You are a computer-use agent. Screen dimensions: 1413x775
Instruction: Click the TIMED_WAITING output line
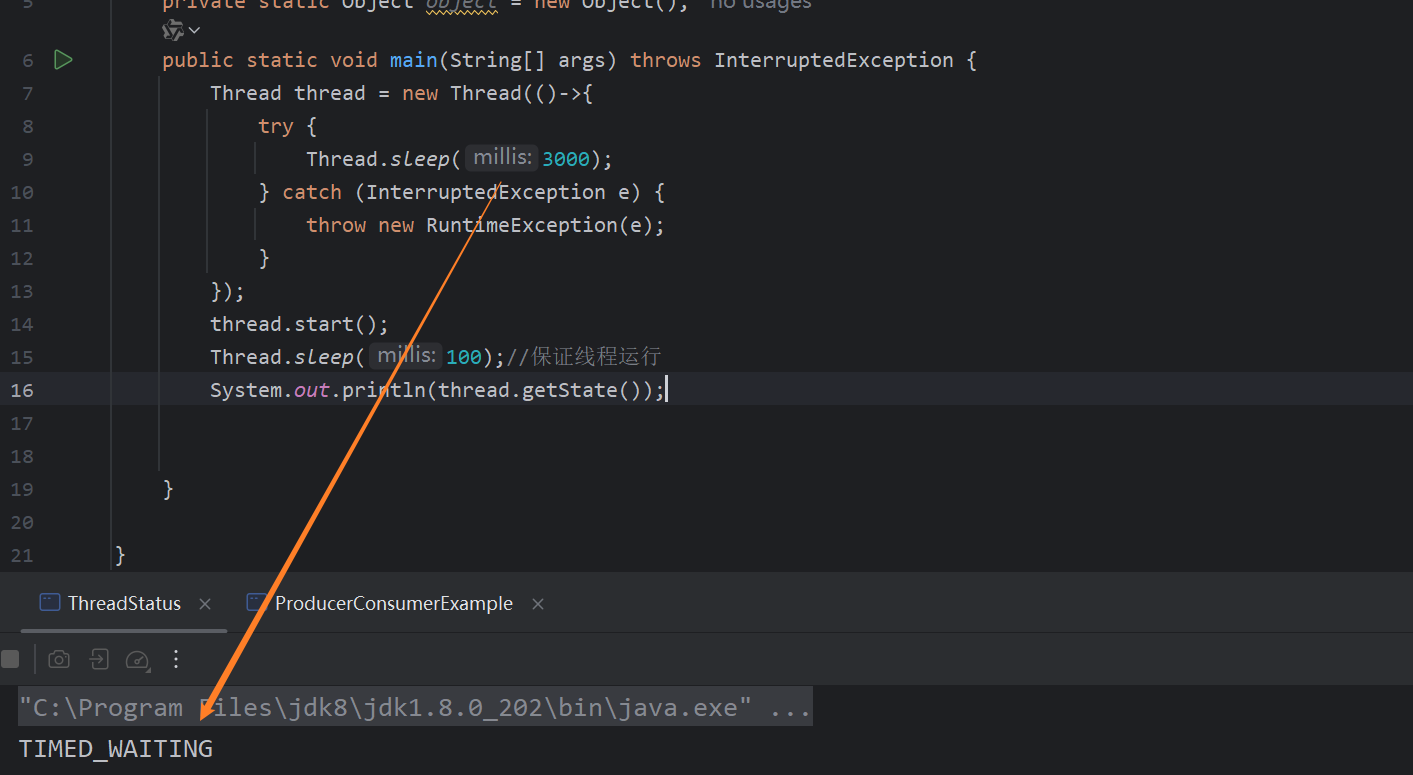tap(116, 748)
